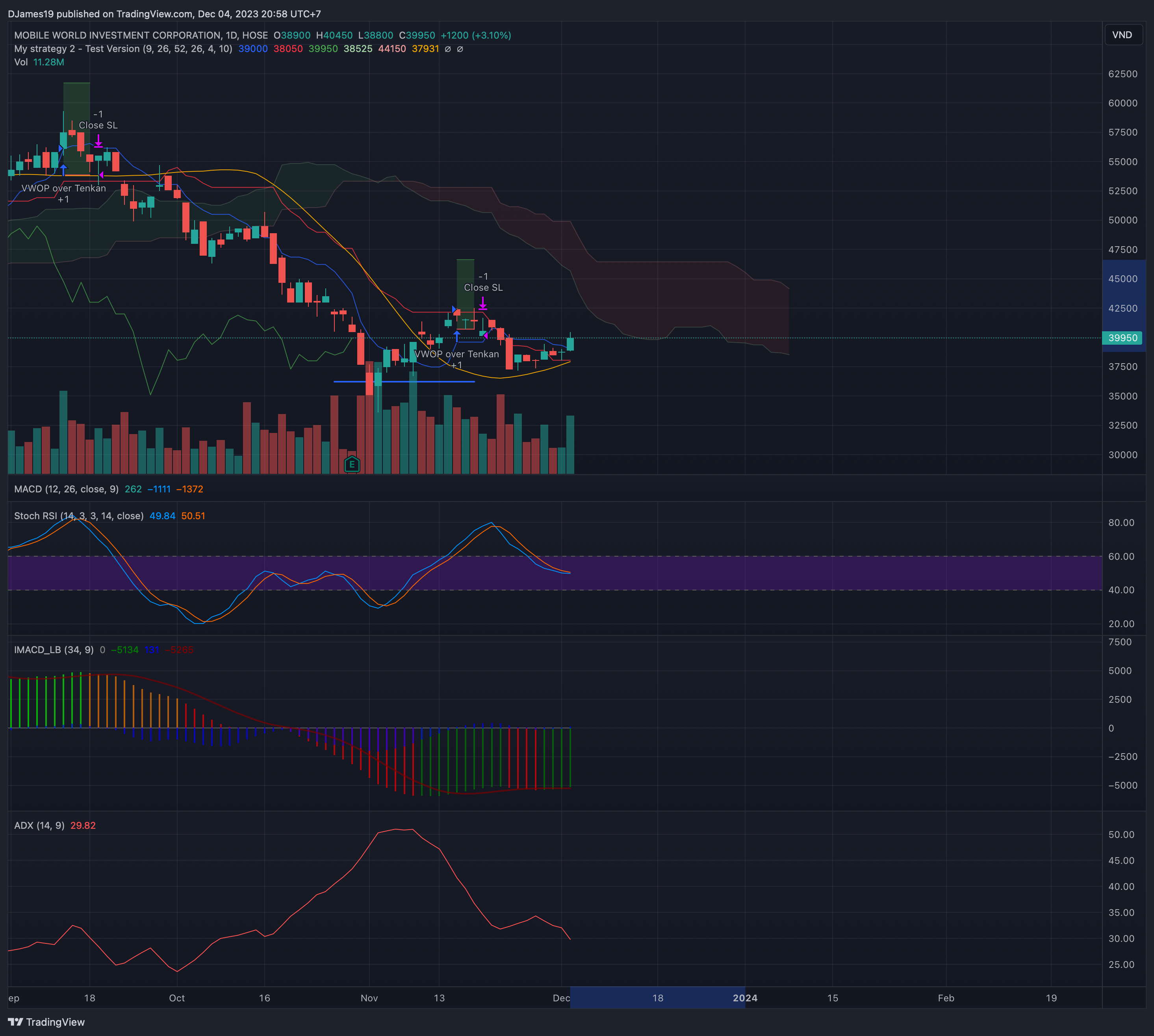Click the Vol 11.28M indicator legend
The image size is (1154, 1036).
point(39,62)
